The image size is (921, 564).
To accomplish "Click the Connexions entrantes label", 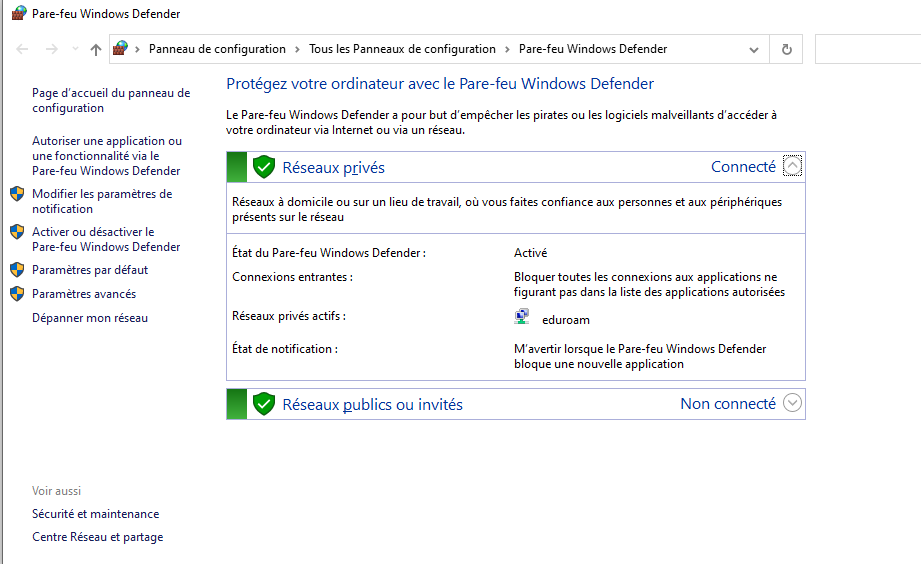I will [293, 277].
